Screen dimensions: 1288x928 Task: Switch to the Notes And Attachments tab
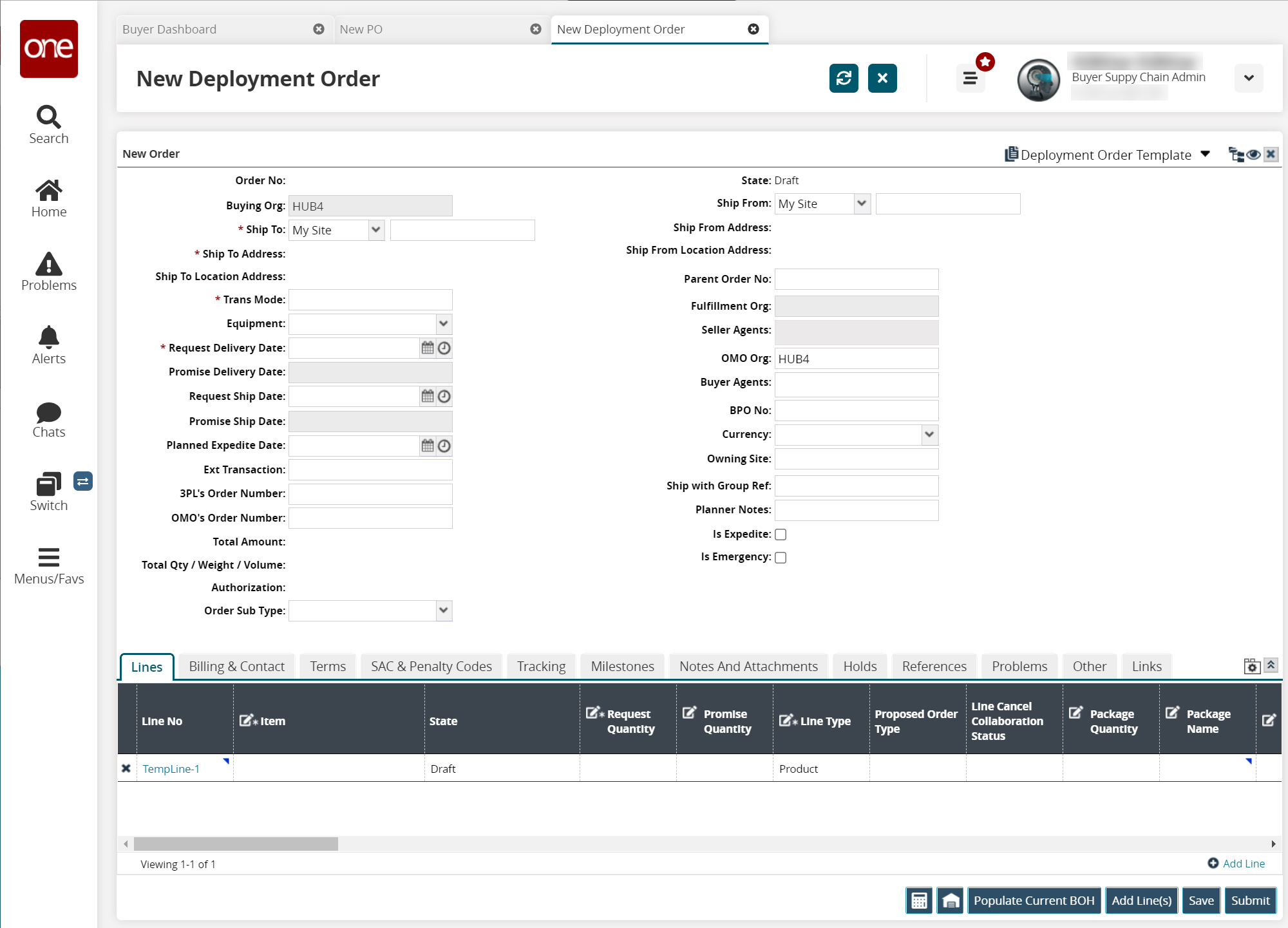[748, 666]
